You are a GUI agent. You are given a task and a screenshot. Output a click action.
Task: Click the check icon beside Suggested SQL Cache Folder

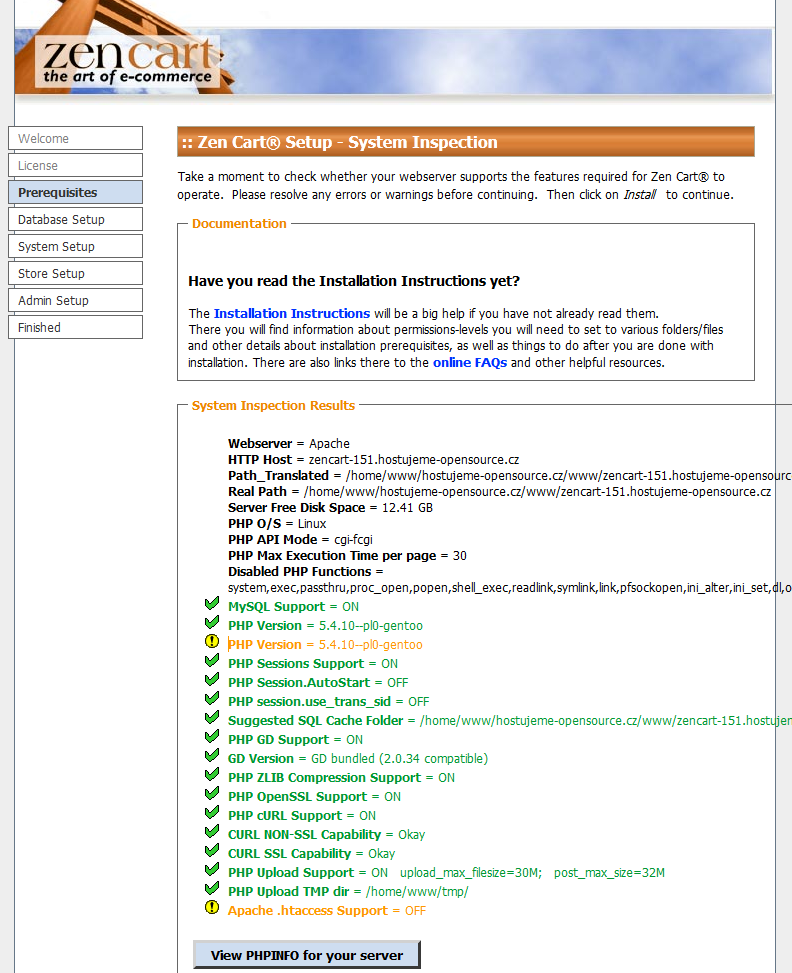pyautogui.click(x=212, y=717)
